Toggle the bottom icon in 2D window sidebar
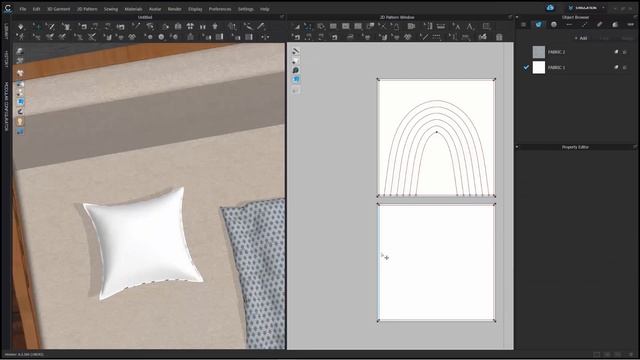This screenshot has width=640, height=360. point(296,90)
